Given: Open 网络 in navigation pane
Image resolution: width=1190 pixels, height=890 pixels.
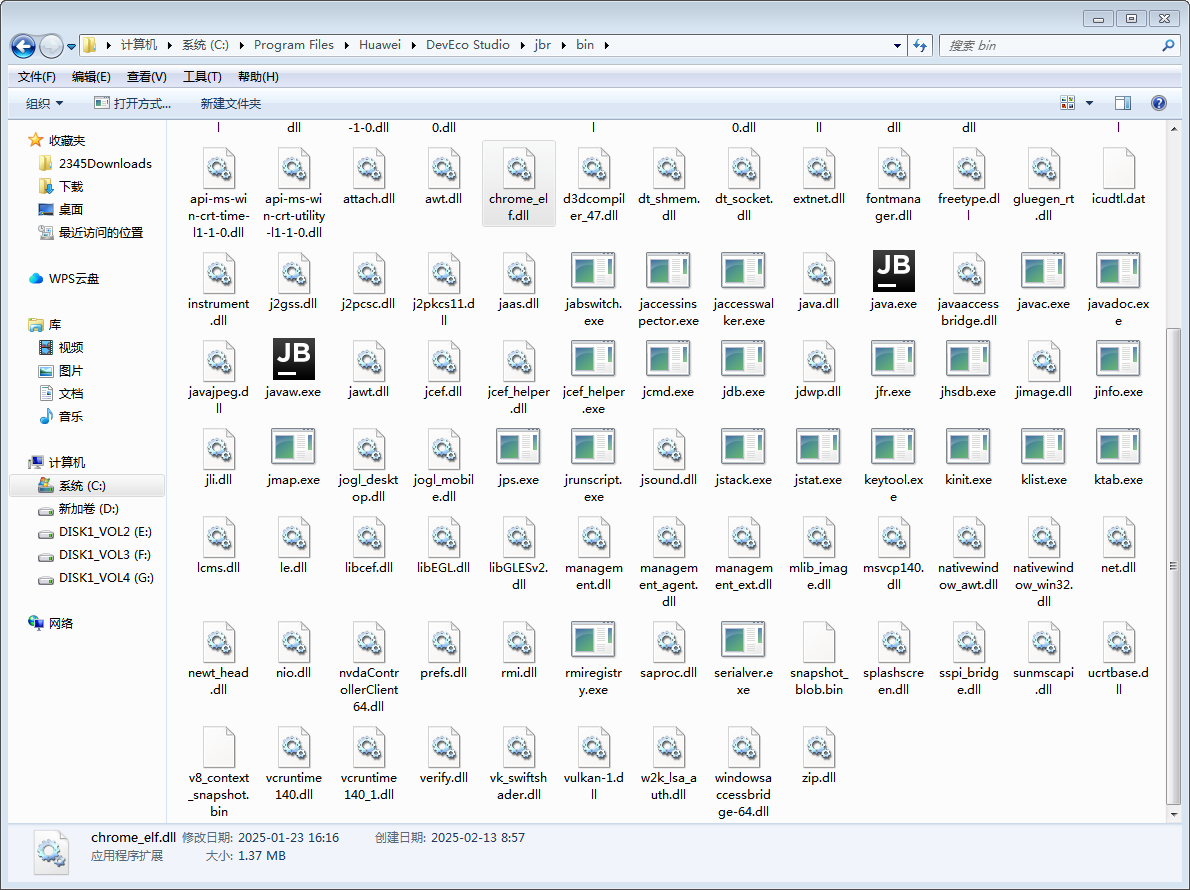Looking at the screenshot, I should [51, 624].
